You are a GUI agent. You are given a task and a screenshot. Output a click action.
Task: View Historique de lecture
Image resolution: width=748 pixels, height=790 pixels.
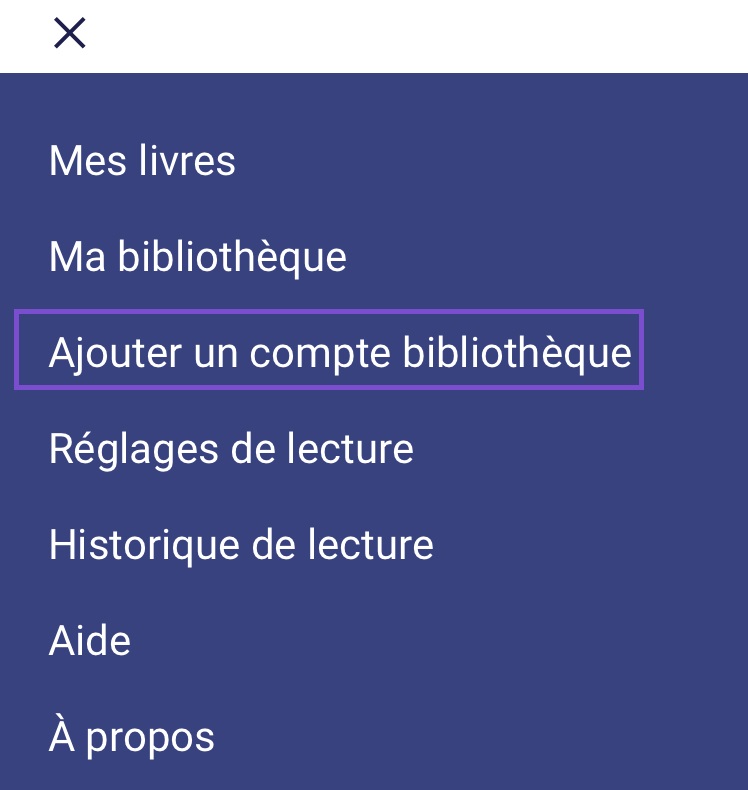point(241,546)
